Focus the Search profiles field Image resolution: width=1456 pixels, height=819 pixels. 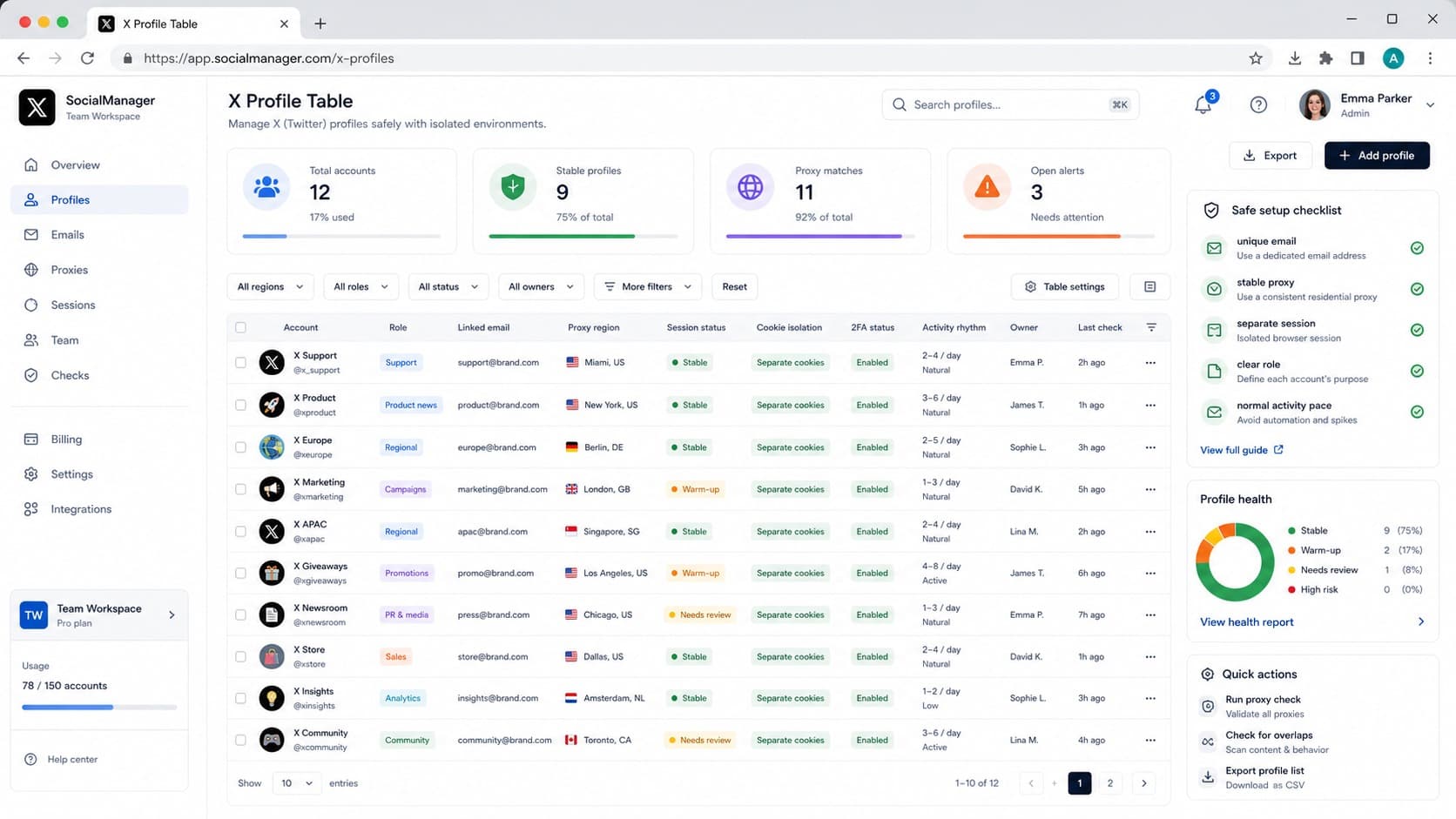tap(1010, 104)
